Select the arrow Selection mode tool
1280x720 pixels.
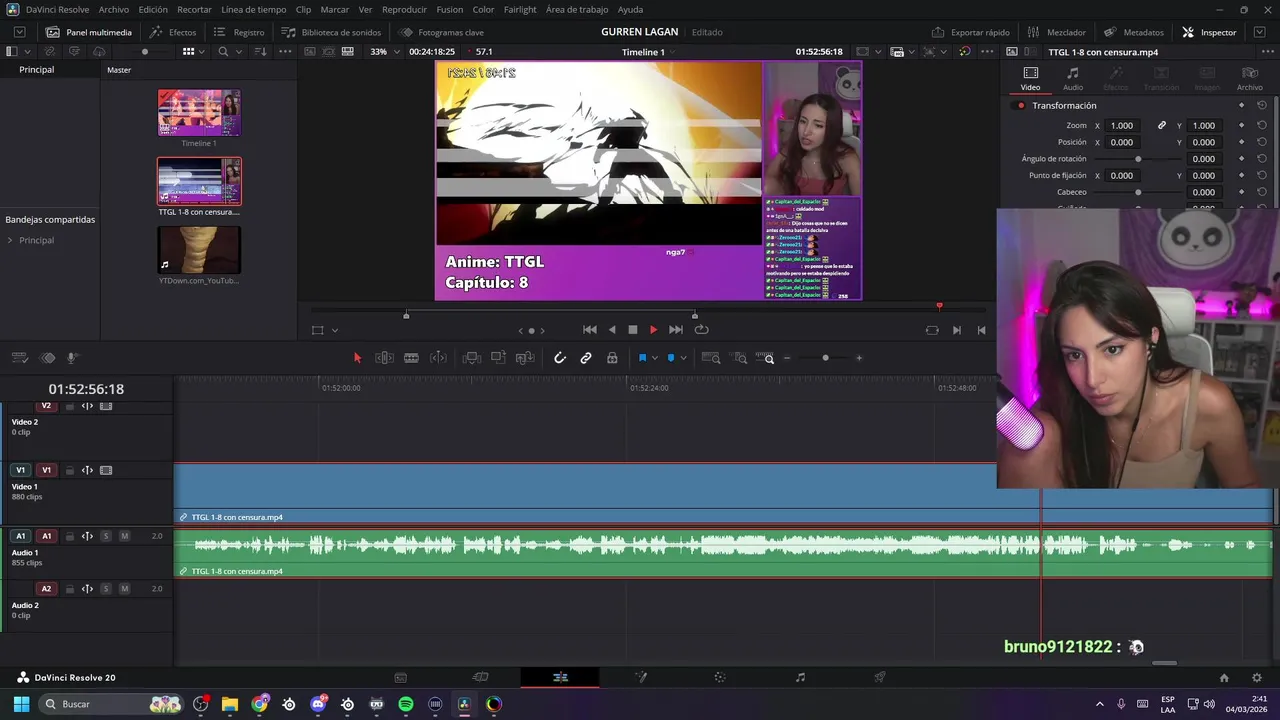point(357,358)
